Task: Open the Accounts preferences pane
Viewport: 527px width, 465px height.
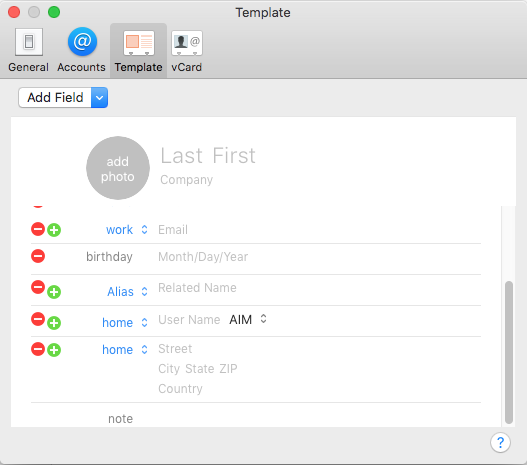Action: [x=81, y=50]
